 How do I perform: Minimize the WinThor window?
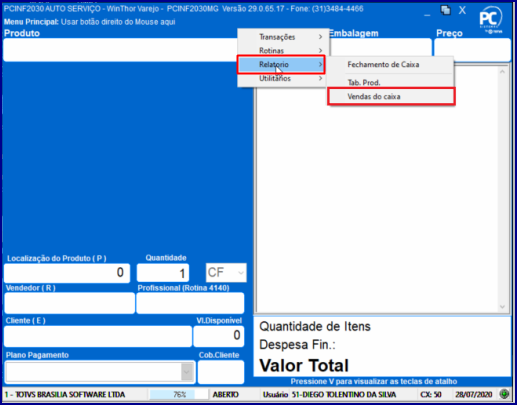[427, 15]
